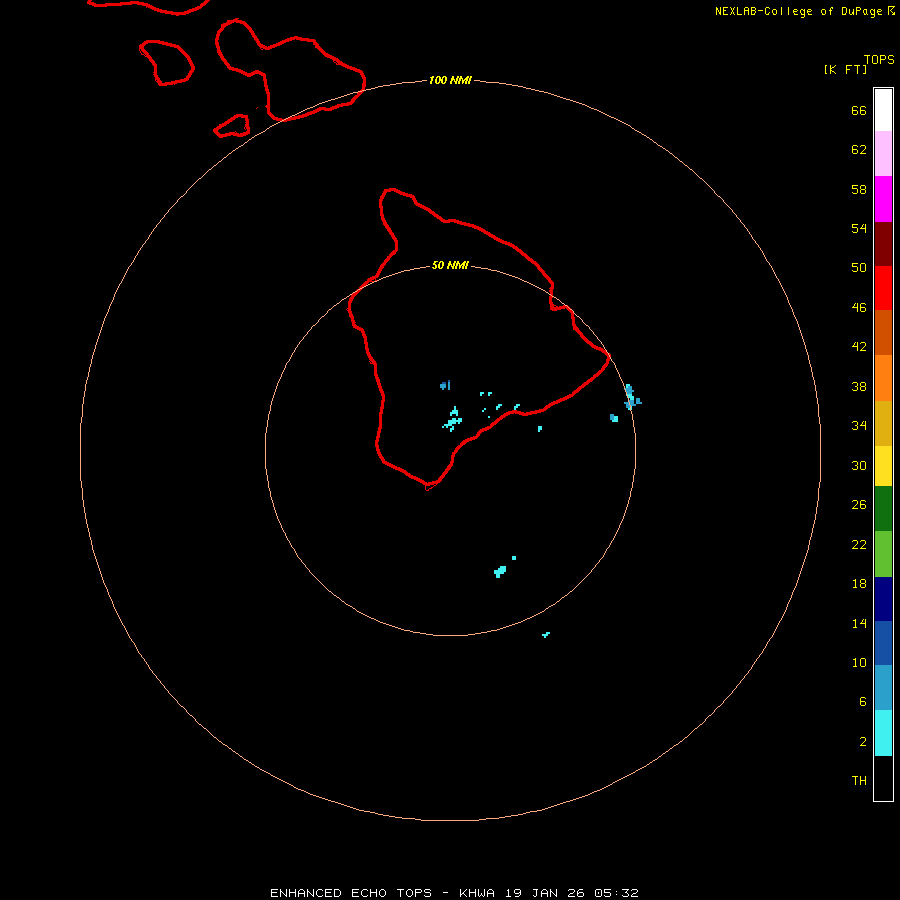Click the small echo just outside the 50 NMI ring
The image size is (900, 900).
(x=546, y=634)
